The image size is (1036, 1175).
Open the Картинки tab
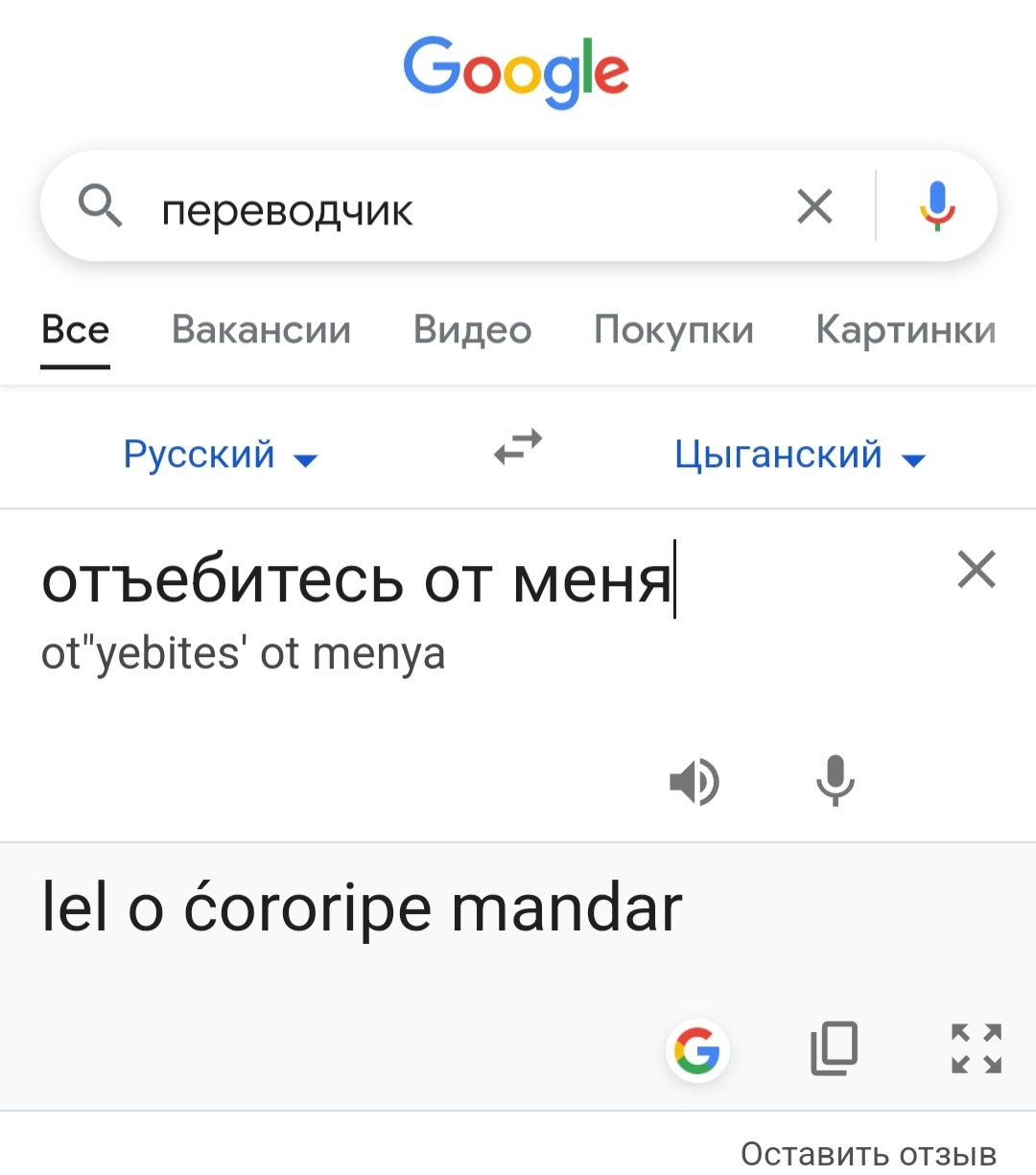906,330
